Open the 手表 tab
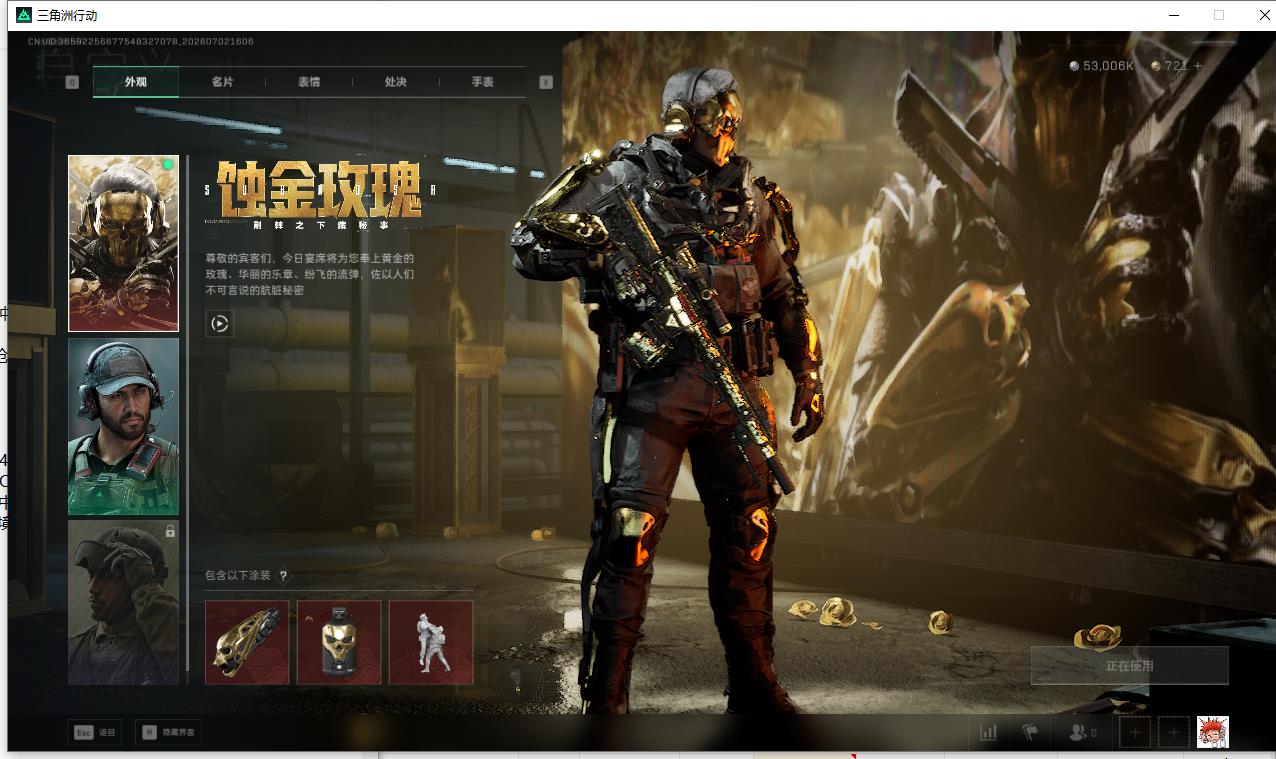Image resolution: width=1276 pixels, height=759 pixels. [x=483, y=82]
